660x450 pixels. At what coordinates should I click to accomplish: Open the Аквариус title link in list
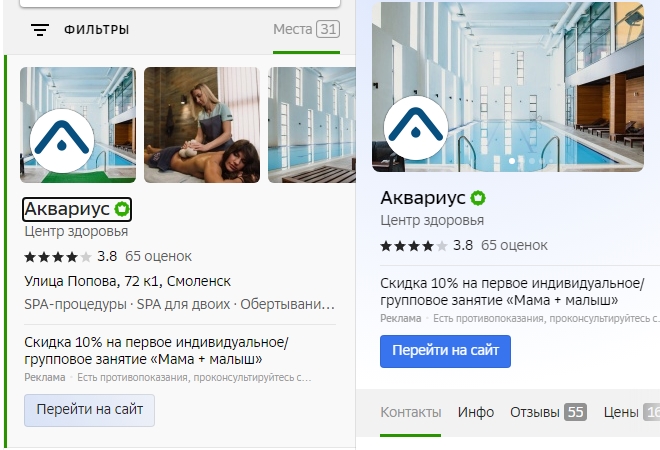coord(67,209)
